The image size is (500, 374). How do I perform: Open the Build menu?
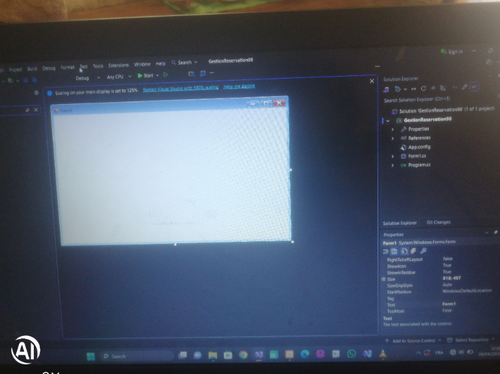[32, 69]
